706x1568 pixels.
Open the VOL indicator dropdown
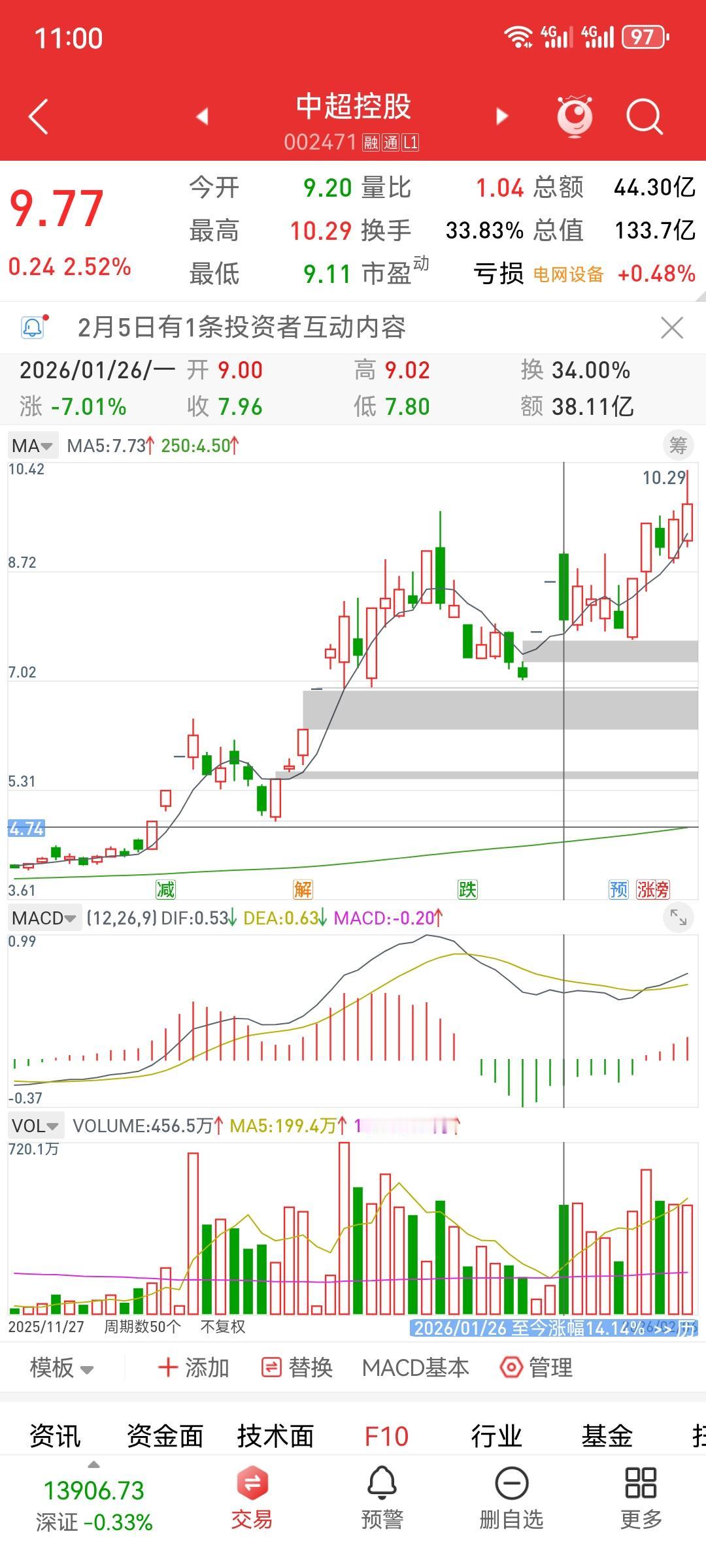click(36, 1126)
